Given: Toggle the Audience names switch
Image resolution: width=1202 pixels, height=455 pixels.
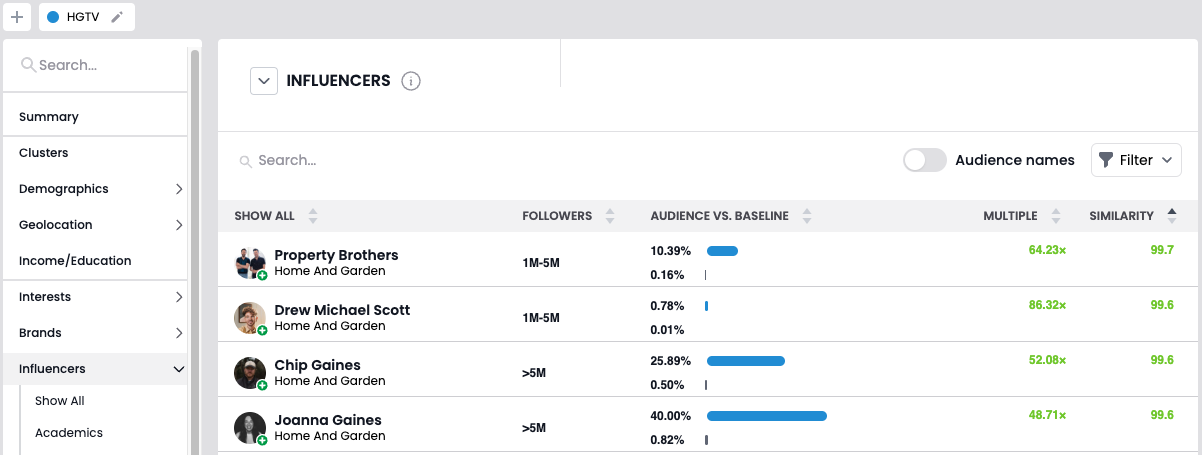Looking at the screenshot, I should [x=924, y=160].
